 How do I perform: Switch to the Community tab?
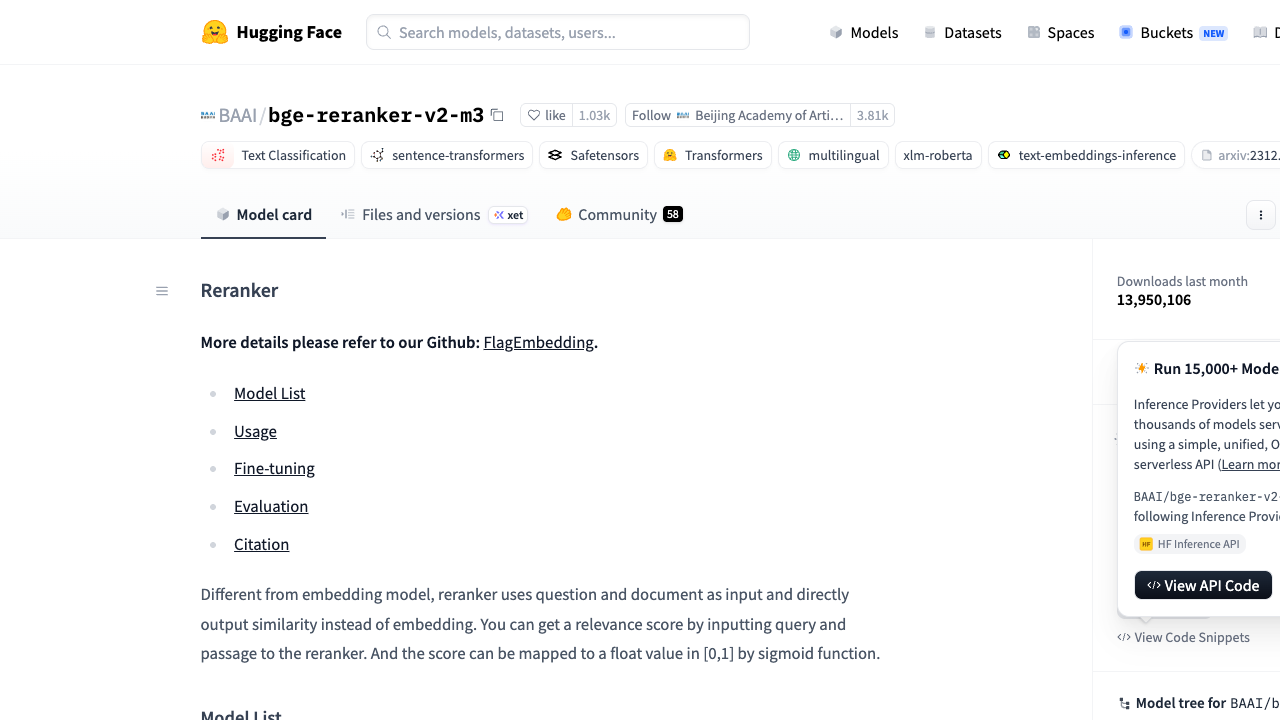(x=619, y=214)
